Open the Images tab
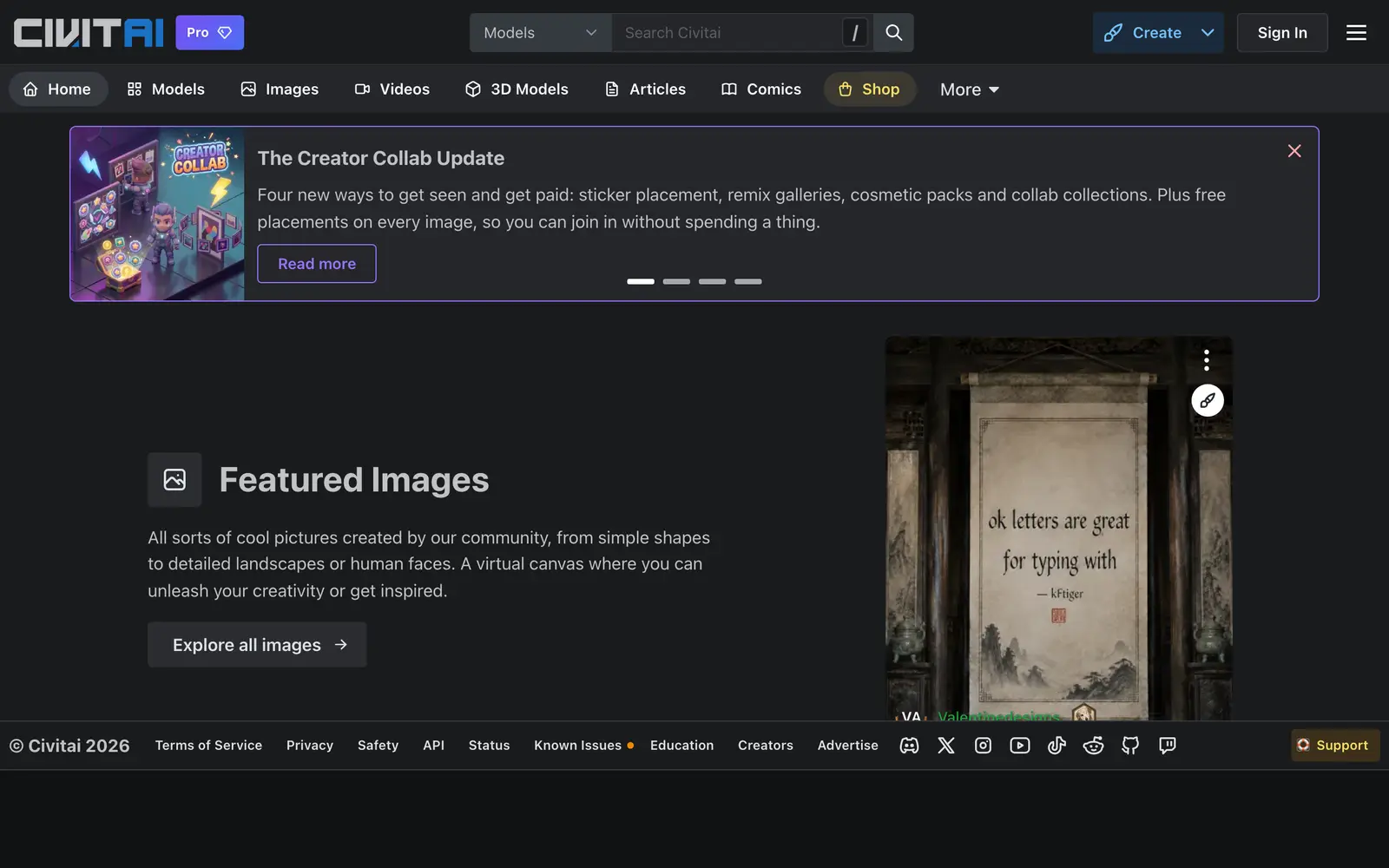 [280, 89]
